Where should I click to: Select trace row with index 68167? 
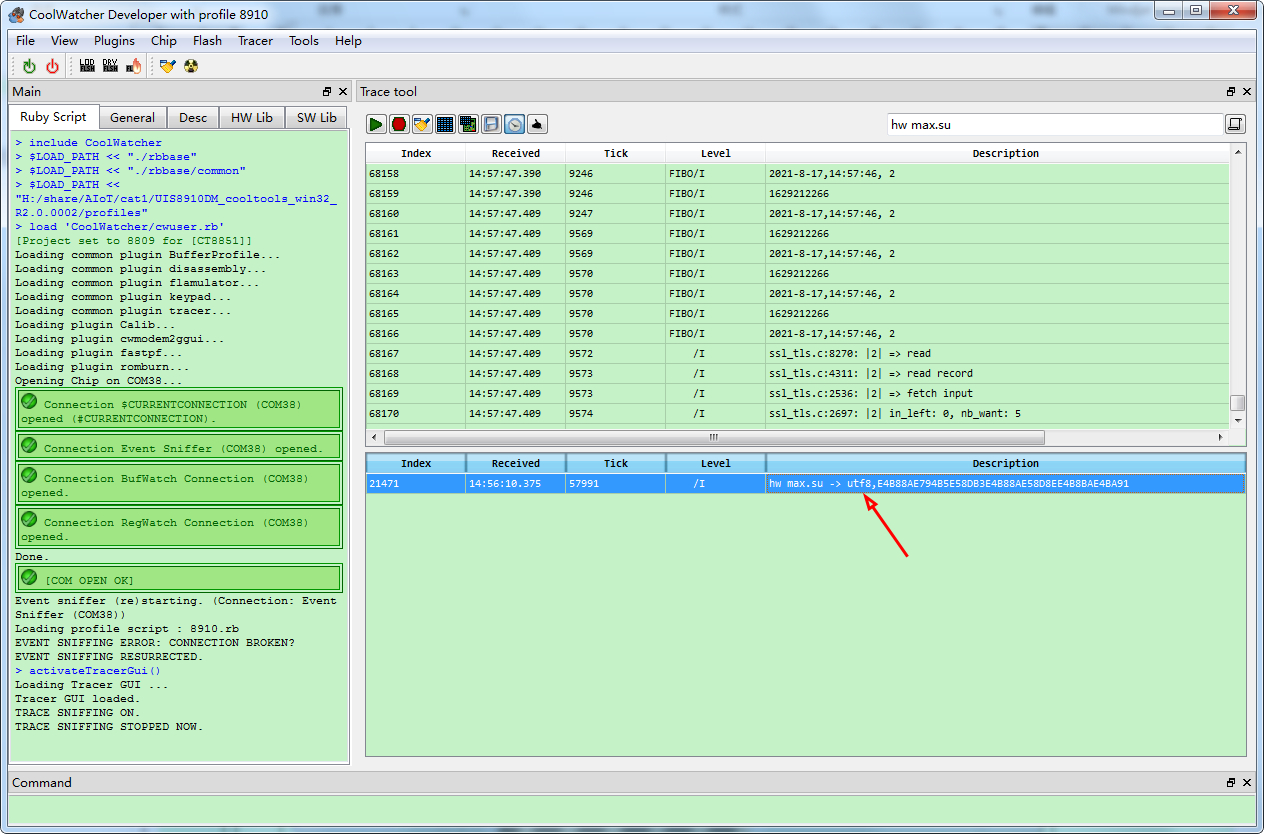pyautogui.click(x=797, y=353)
